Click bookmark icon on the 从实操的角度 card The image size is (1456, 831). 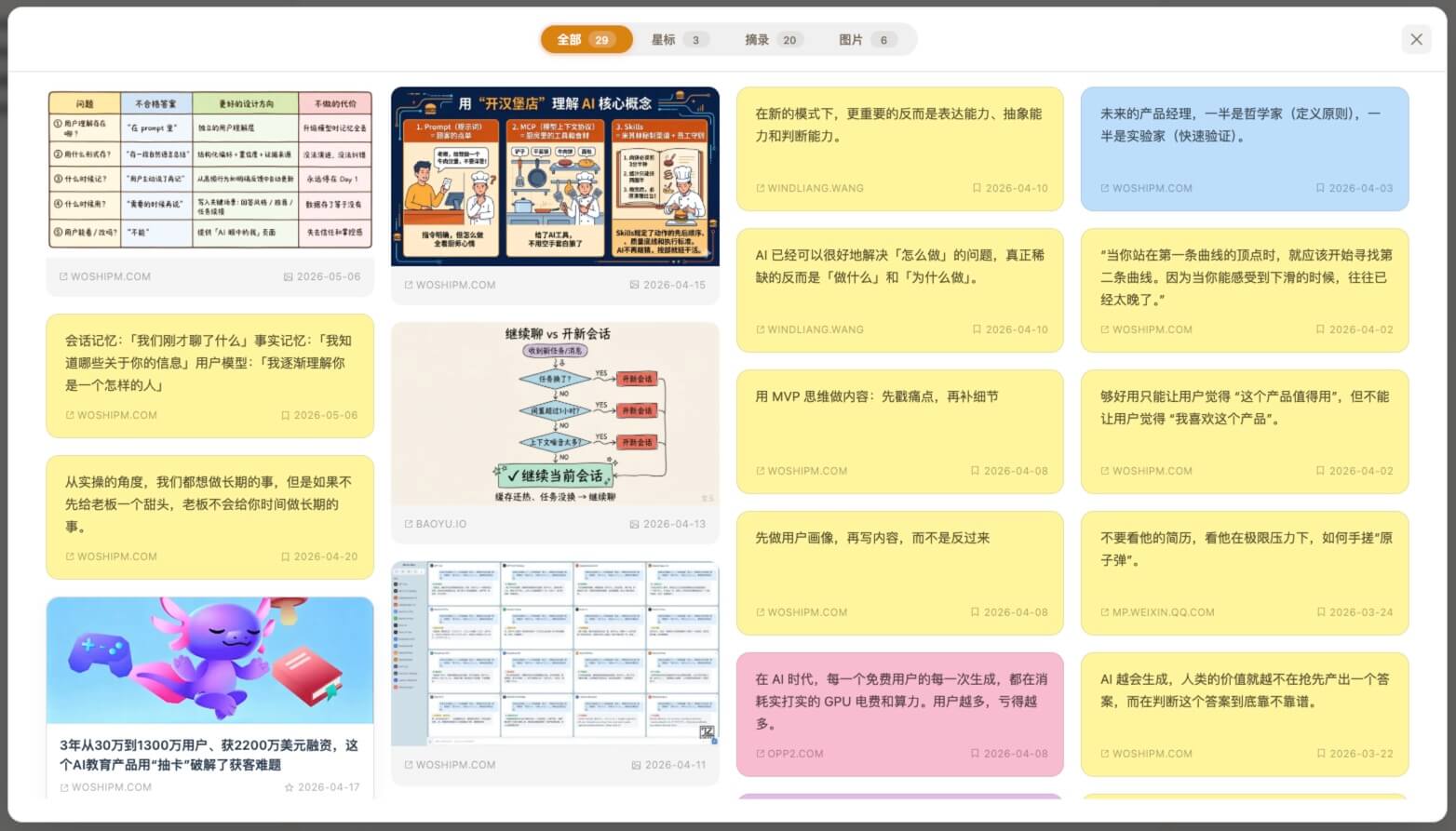pos(286,556)
